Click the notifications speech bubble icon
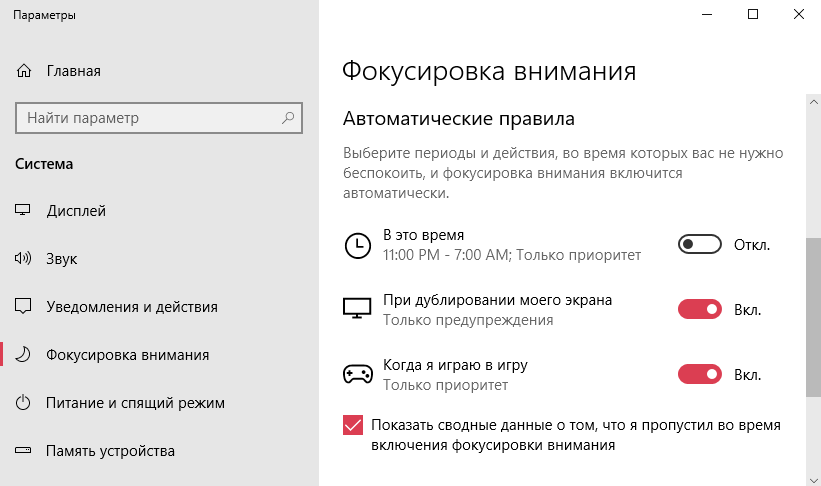 pos(23,306)
